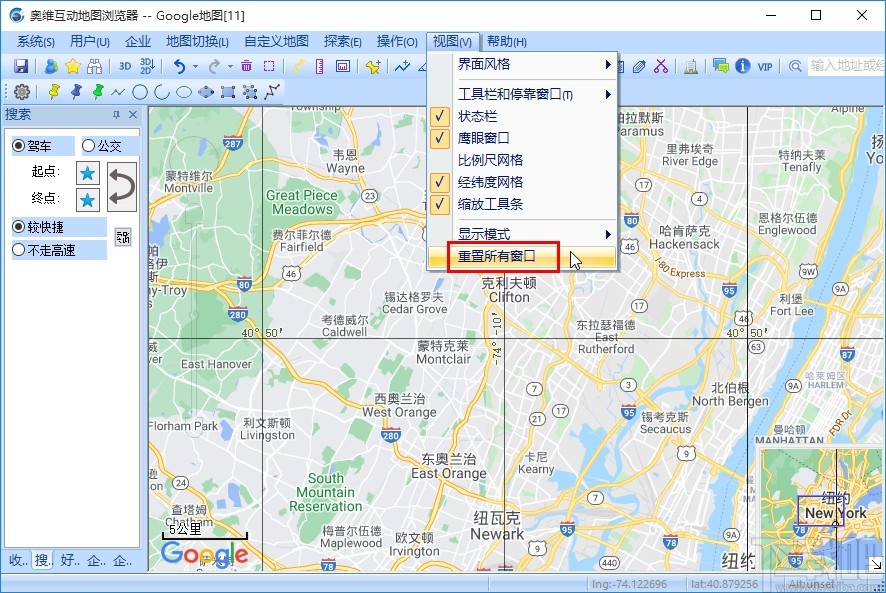Open VIP services via the VIP icon
Image resolution: width=886 pixels, height=593 pixels.
[x=765, y=66]
